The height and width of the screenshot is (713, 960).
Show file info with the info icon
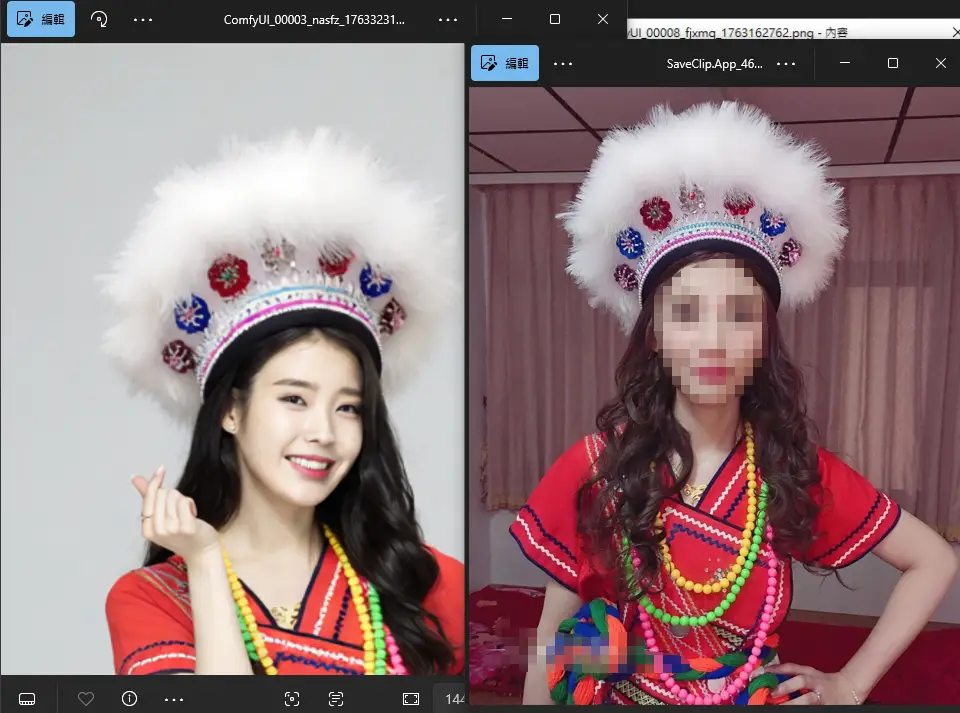click(129, 698)
